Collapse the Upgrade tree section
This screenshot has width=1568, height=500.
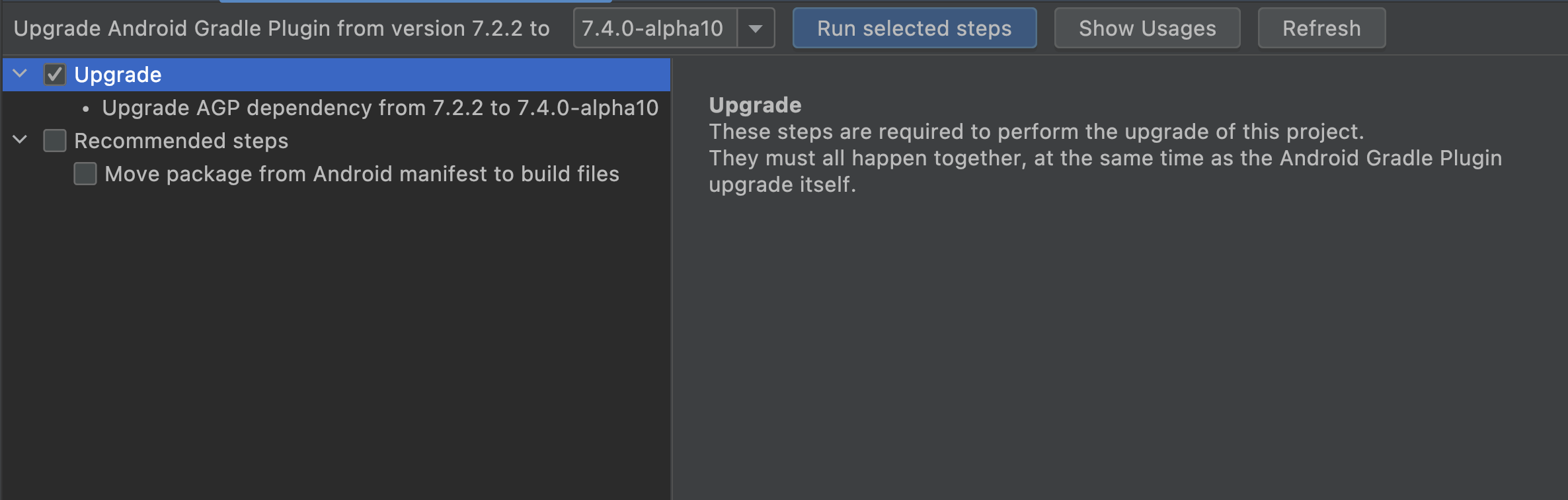click(x=20, y=74)
